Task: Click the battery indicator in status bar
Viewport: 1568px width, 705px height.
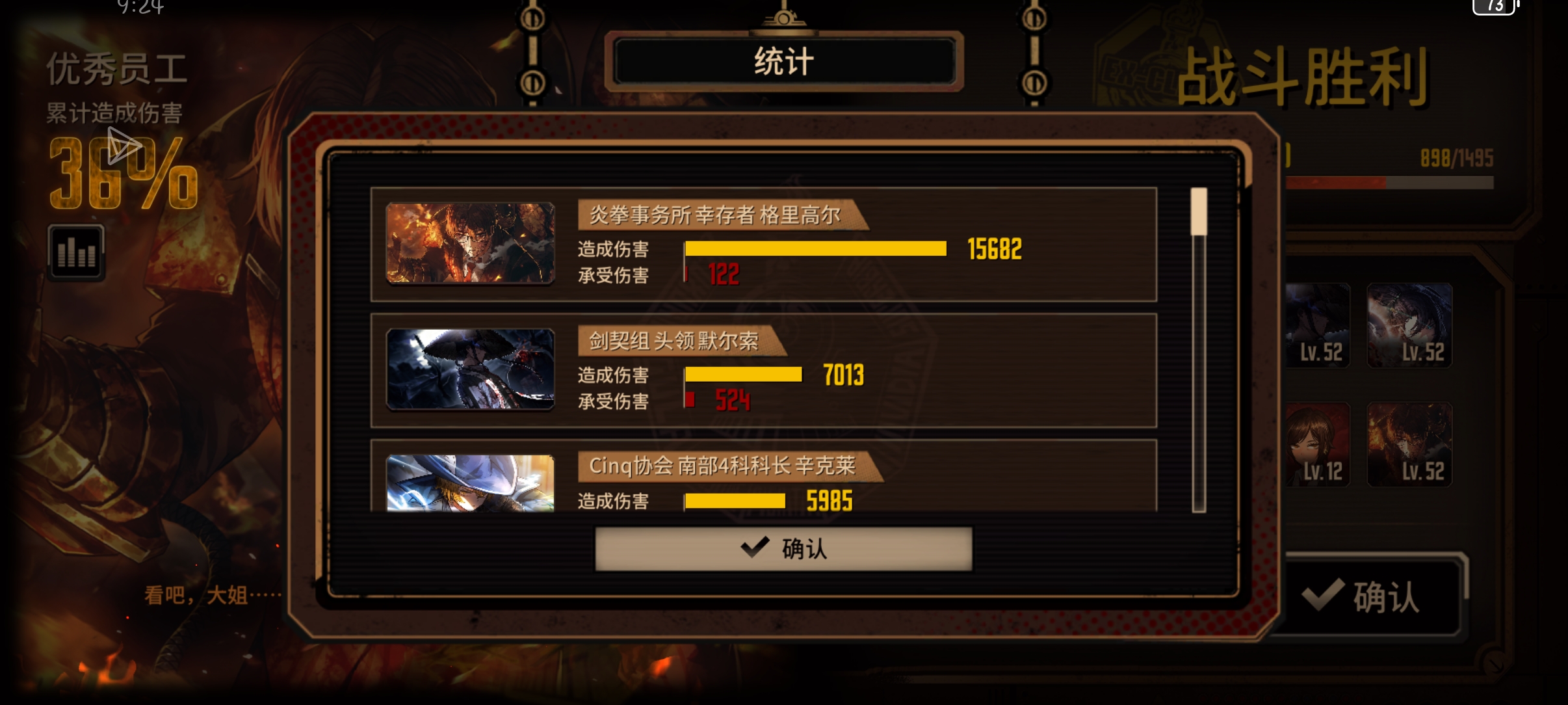Action: pyautogui.click(x=1494, y=7)
